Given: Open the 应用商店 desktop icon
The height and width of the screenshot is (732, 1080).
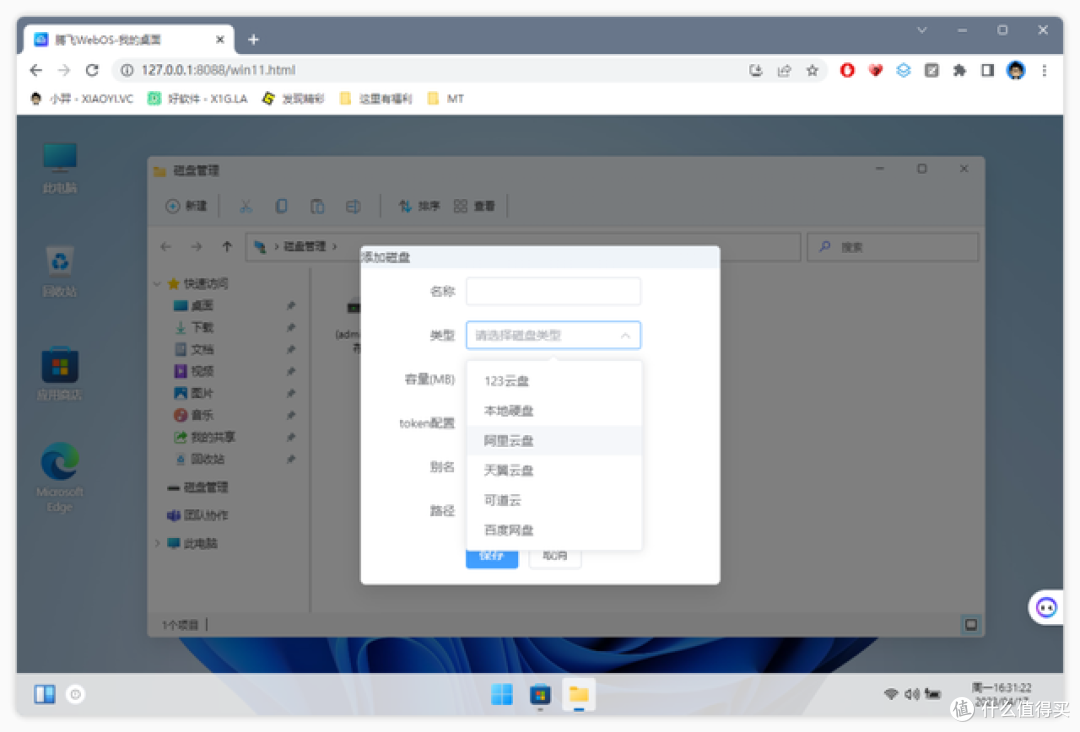Looking at the screenshot, I should coord(60,375).
